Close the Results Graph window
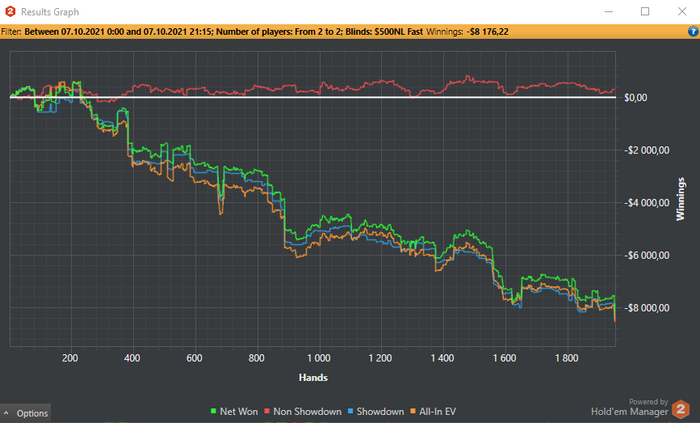Viewport: 700px width, 423px height. (x=682, y=12)
